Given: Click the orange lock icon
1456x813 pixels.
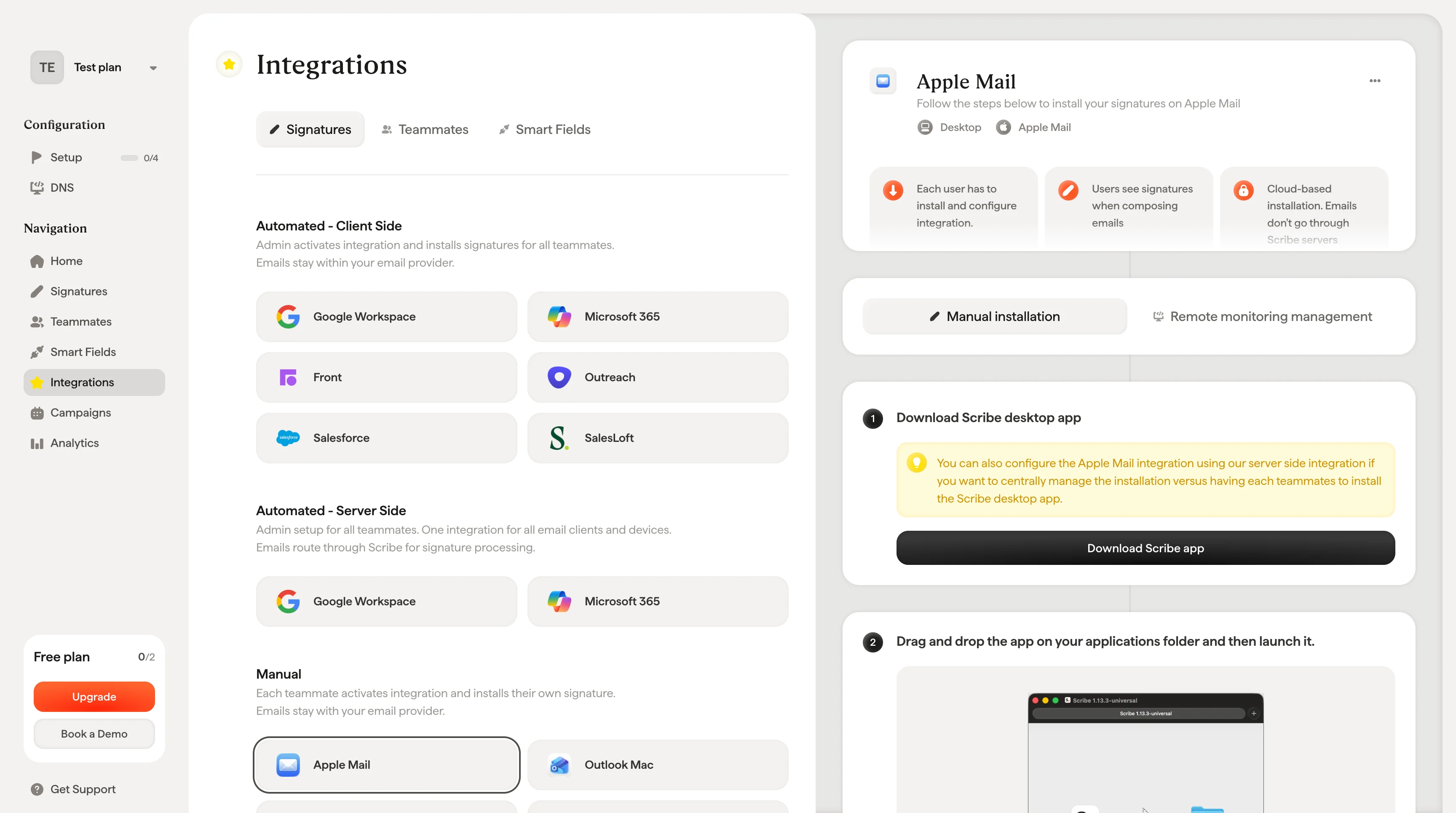Looking at the screenshot, I should coord(1244,190).
